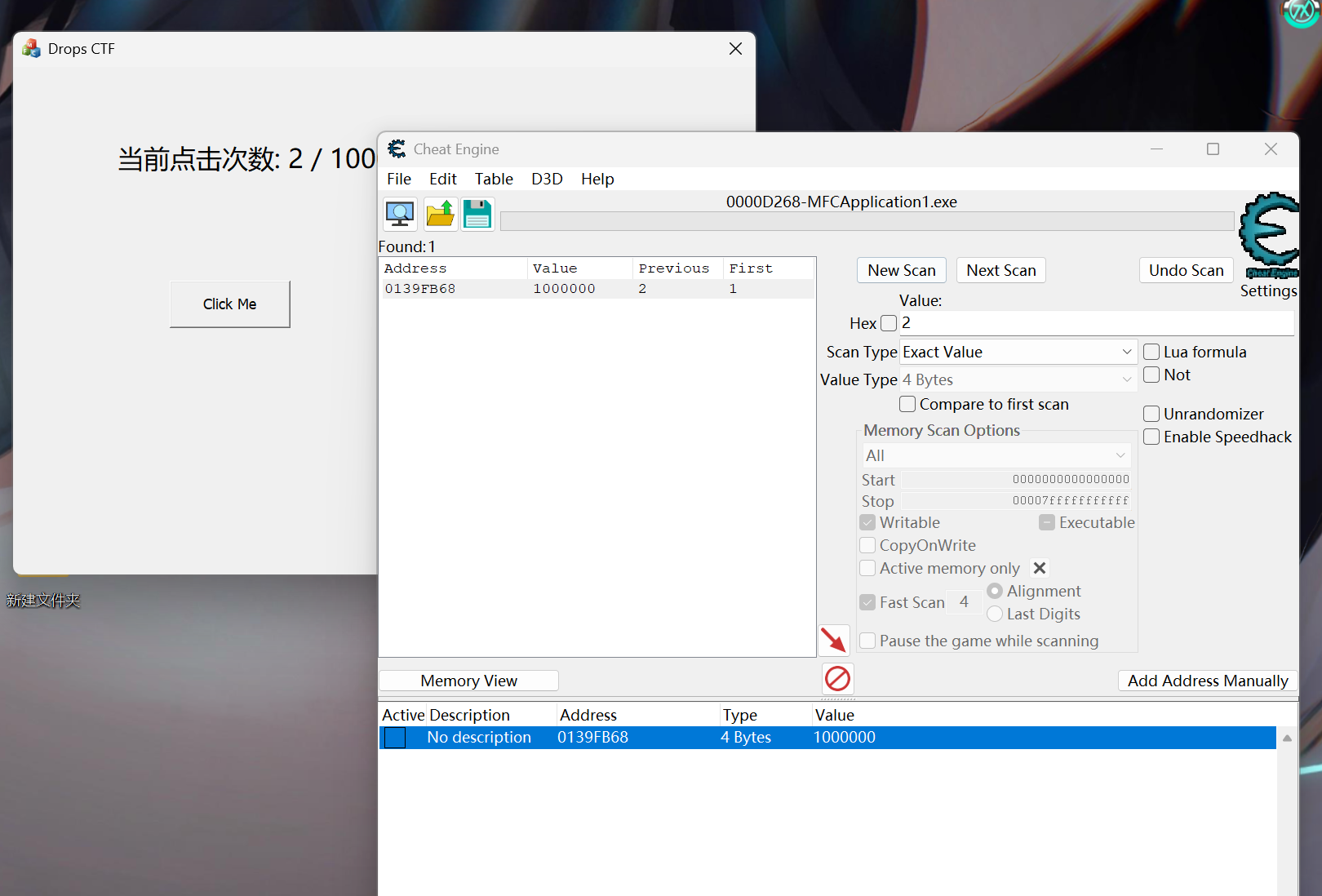
Task: Click the scan progress bar
Action: tap(867, 221)
